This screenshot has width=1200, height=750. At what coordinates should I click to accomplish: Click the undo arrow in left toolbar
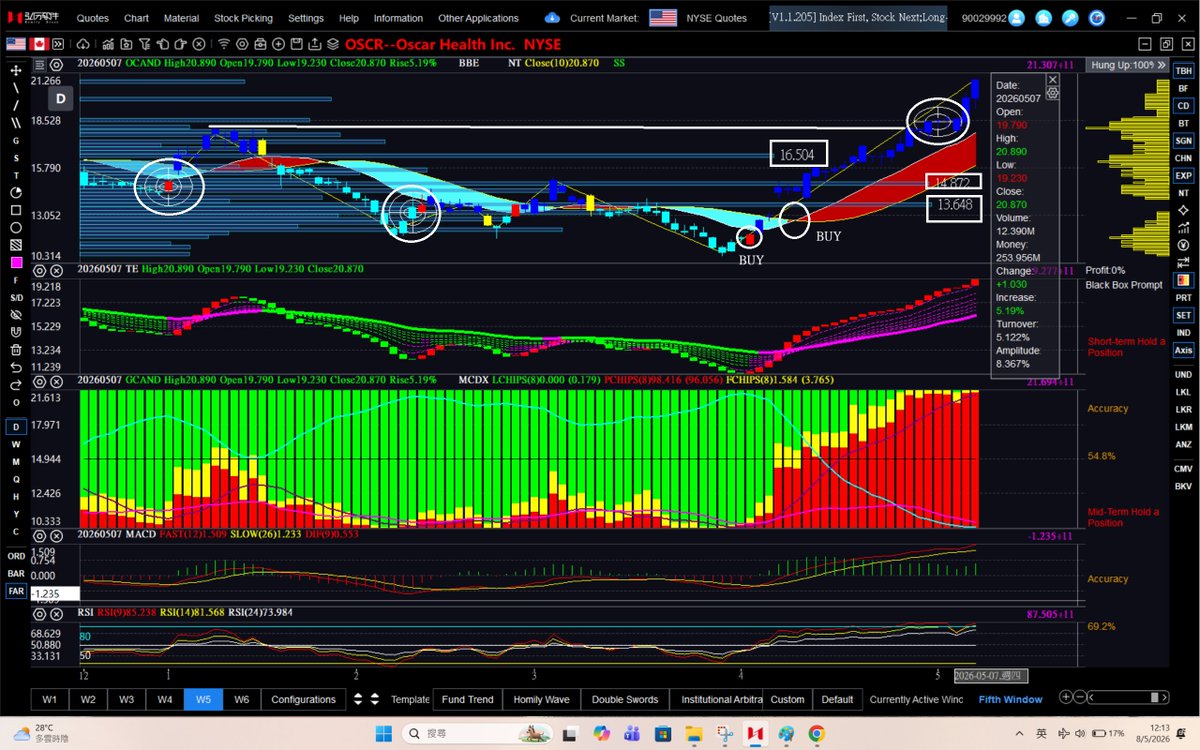pos(16,367)
